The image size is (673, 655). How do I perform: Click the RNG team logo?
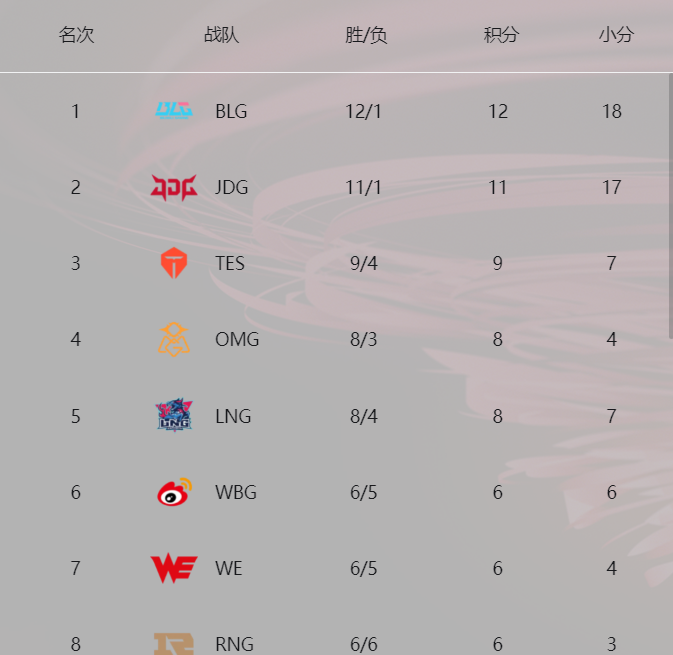point(174,643)
